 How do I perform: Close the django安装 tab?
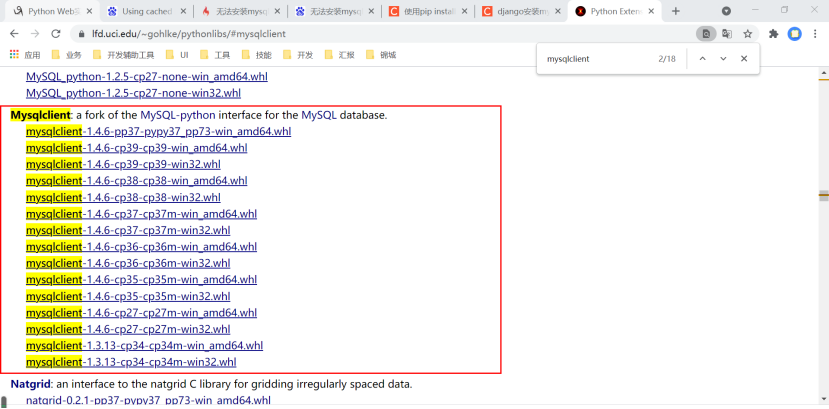557,11
